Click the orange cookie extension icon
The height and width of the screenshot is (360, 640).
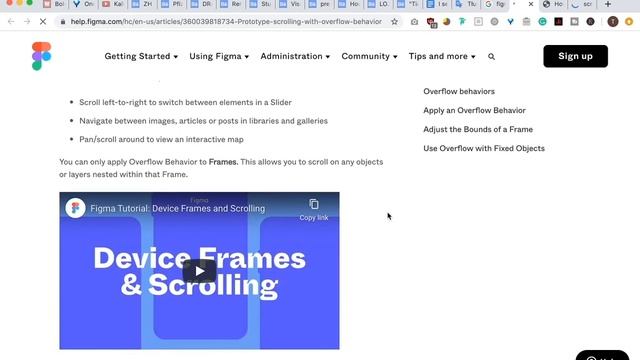coord(447,22)
